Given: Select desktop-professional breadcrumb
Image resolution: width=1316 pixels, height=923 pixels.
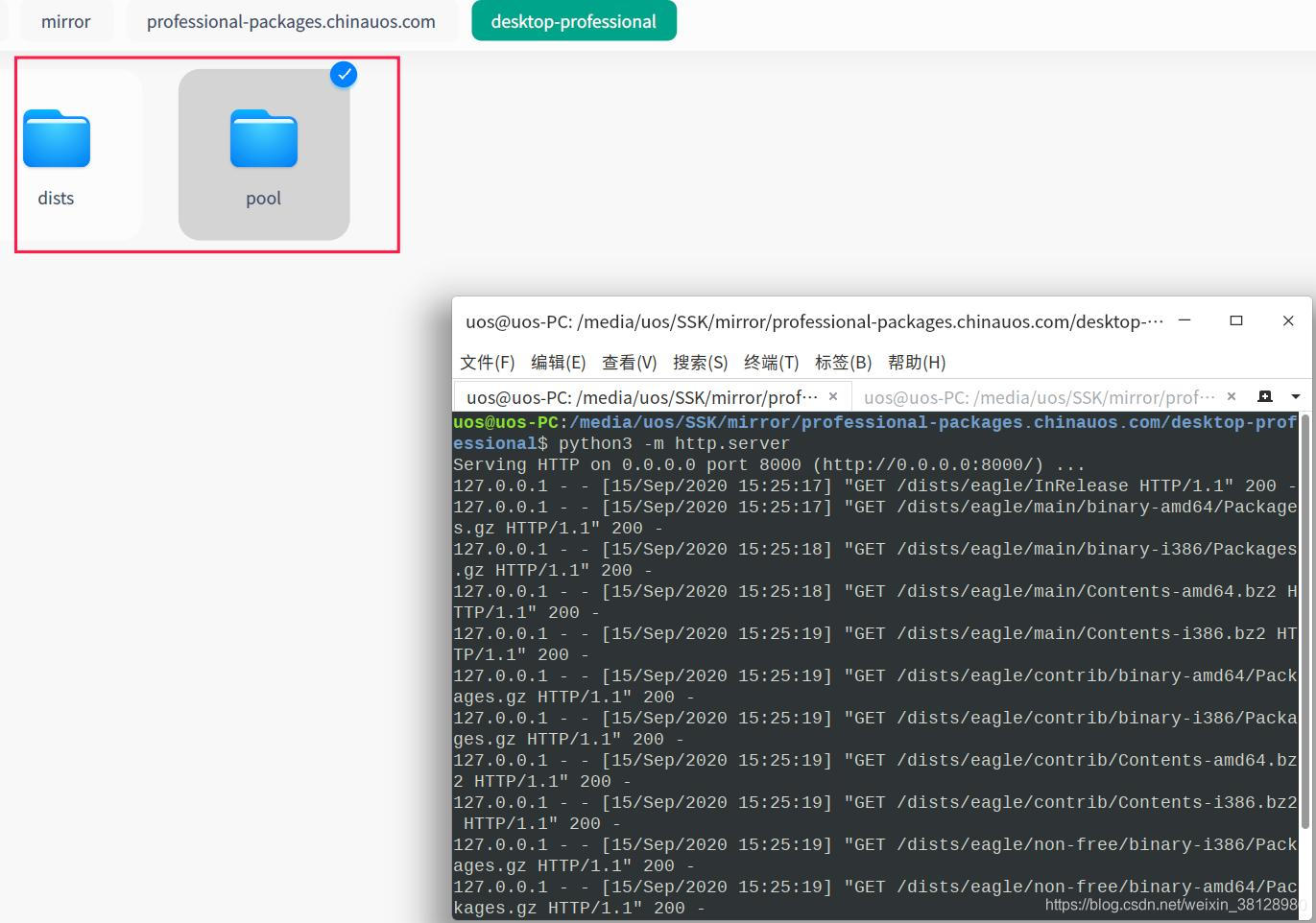Looking at the screenshot, I should click(x=574, y=21).
